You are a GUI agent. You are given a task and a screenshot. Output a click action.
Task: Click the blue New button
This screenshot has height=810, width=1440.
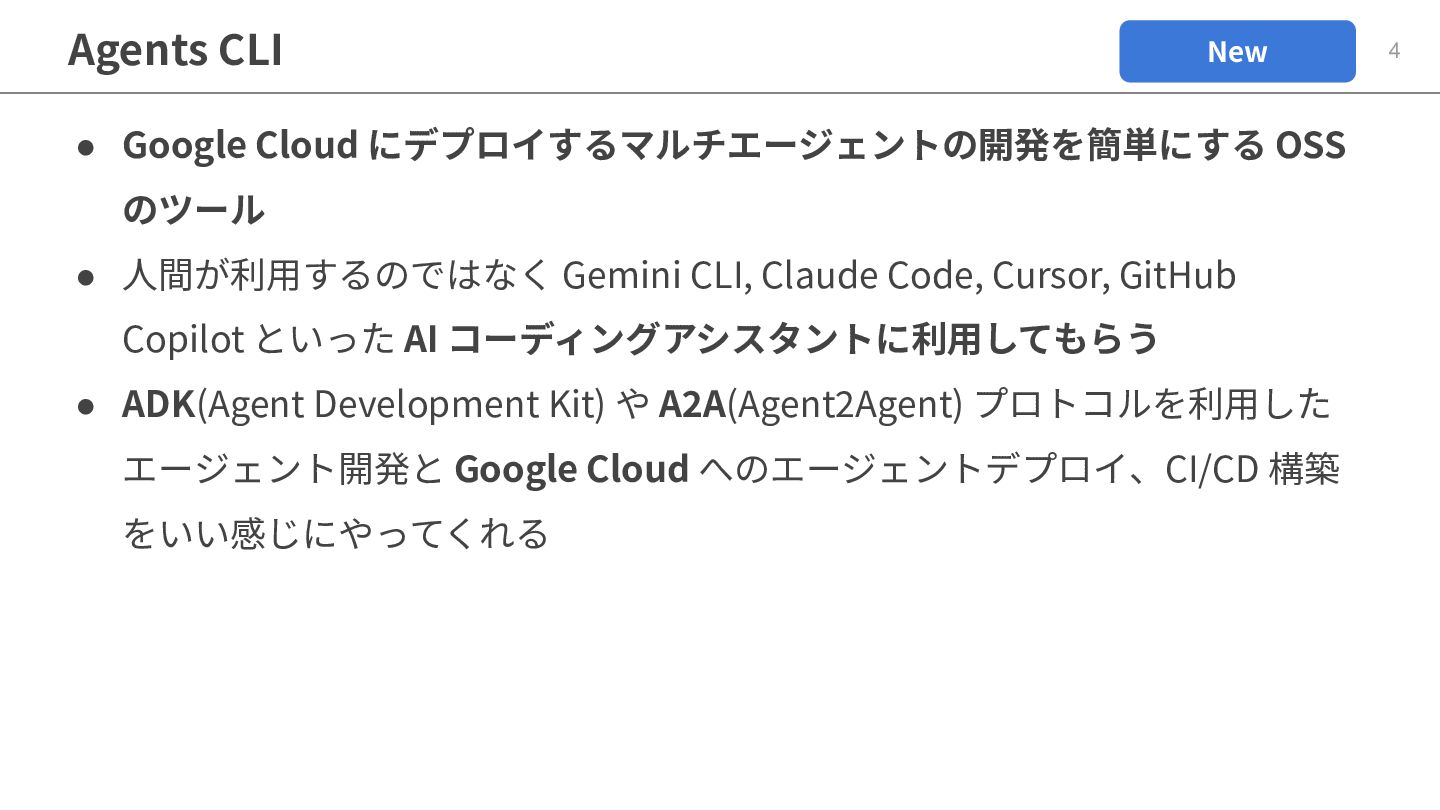pyautogui.click(x=1237, y=51)
